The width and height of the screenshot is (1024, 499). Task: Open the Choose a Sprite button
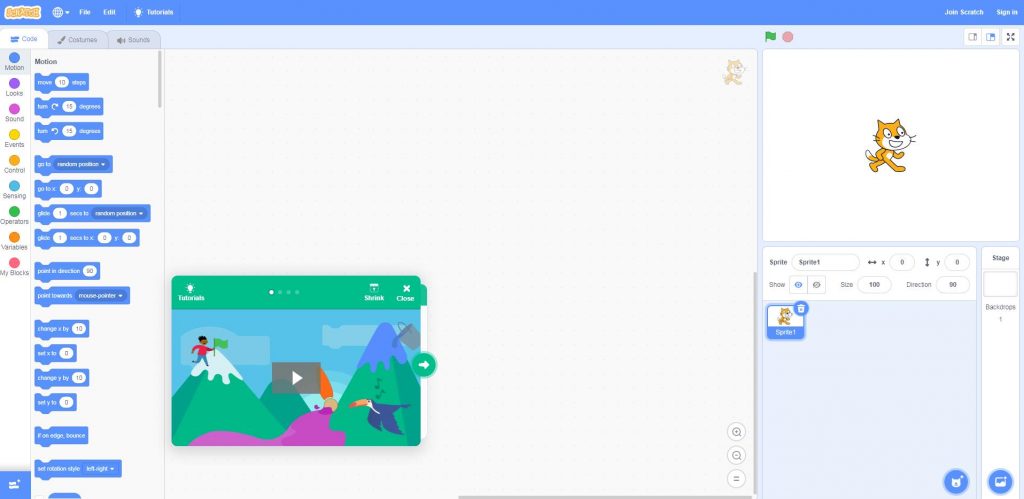click(956, 482)
